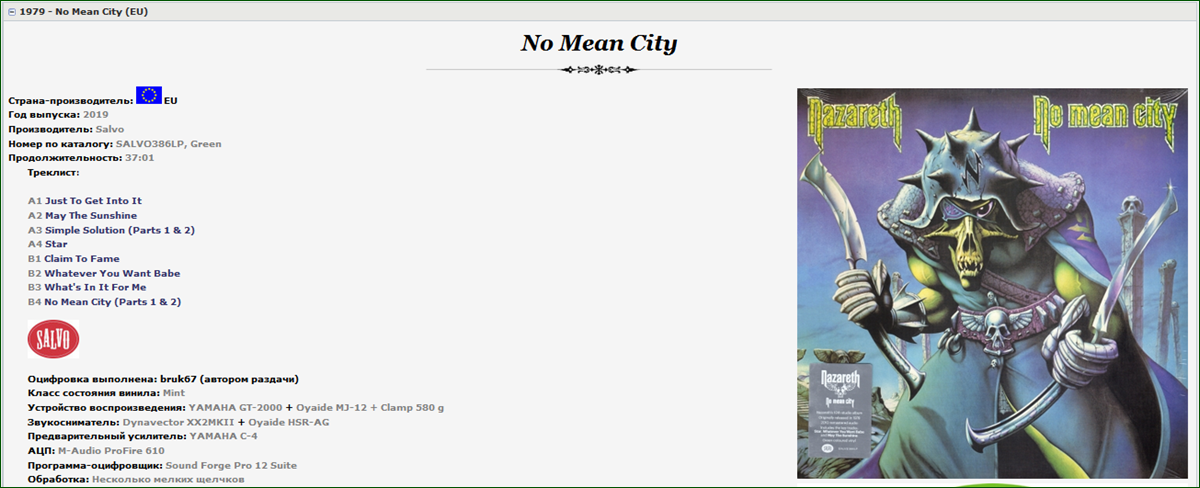Click the Страна-производитель label
The height and width of the screenshot is (488, 1200).
coord(70,101)
